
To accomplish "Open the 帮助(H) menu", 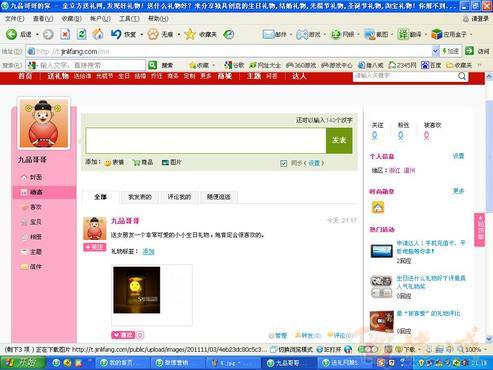I will tap(158, 19).
